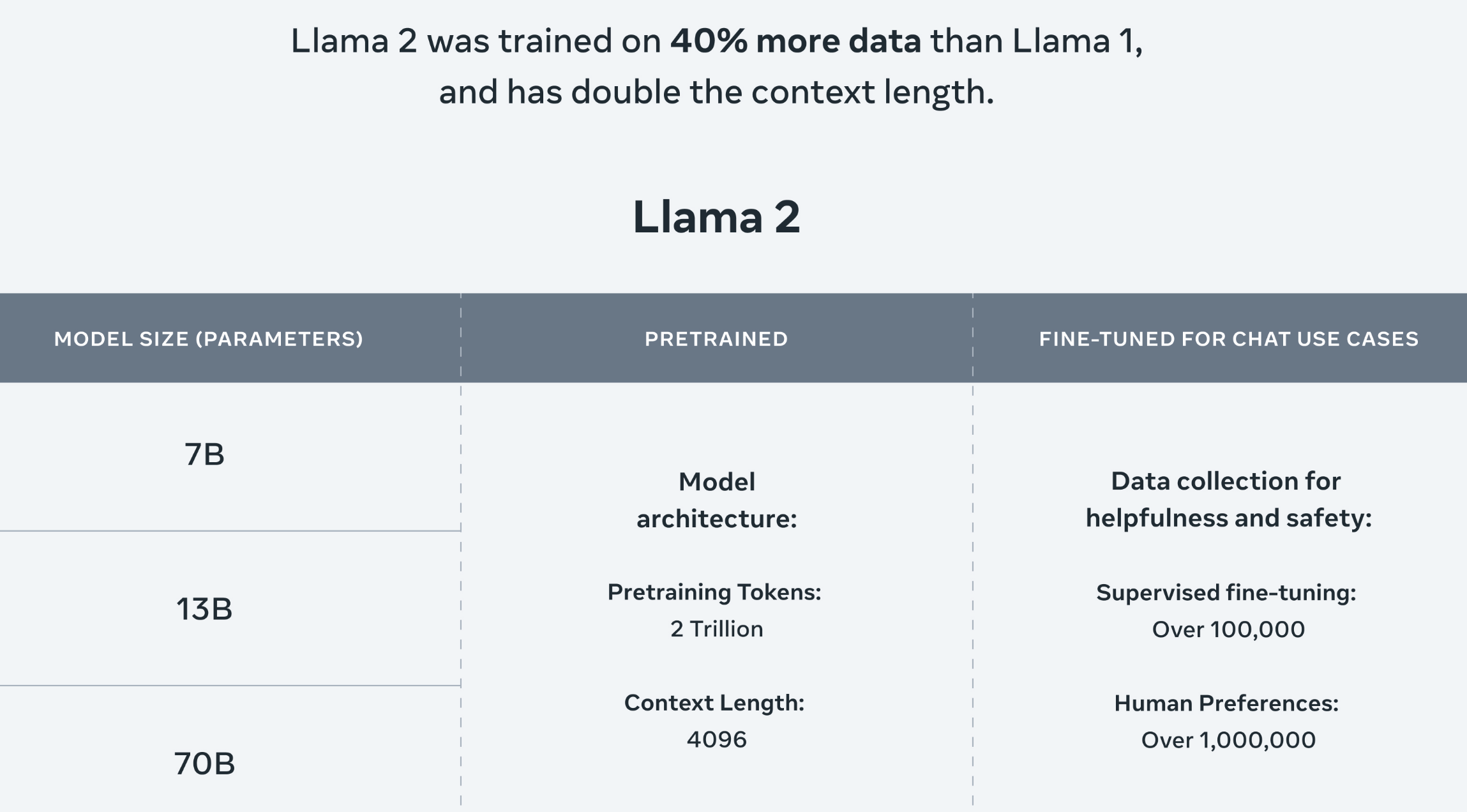Click the "Over 1,000,000" value
This screenshot has width=1467, height=812.
(x=1228, y=740)
